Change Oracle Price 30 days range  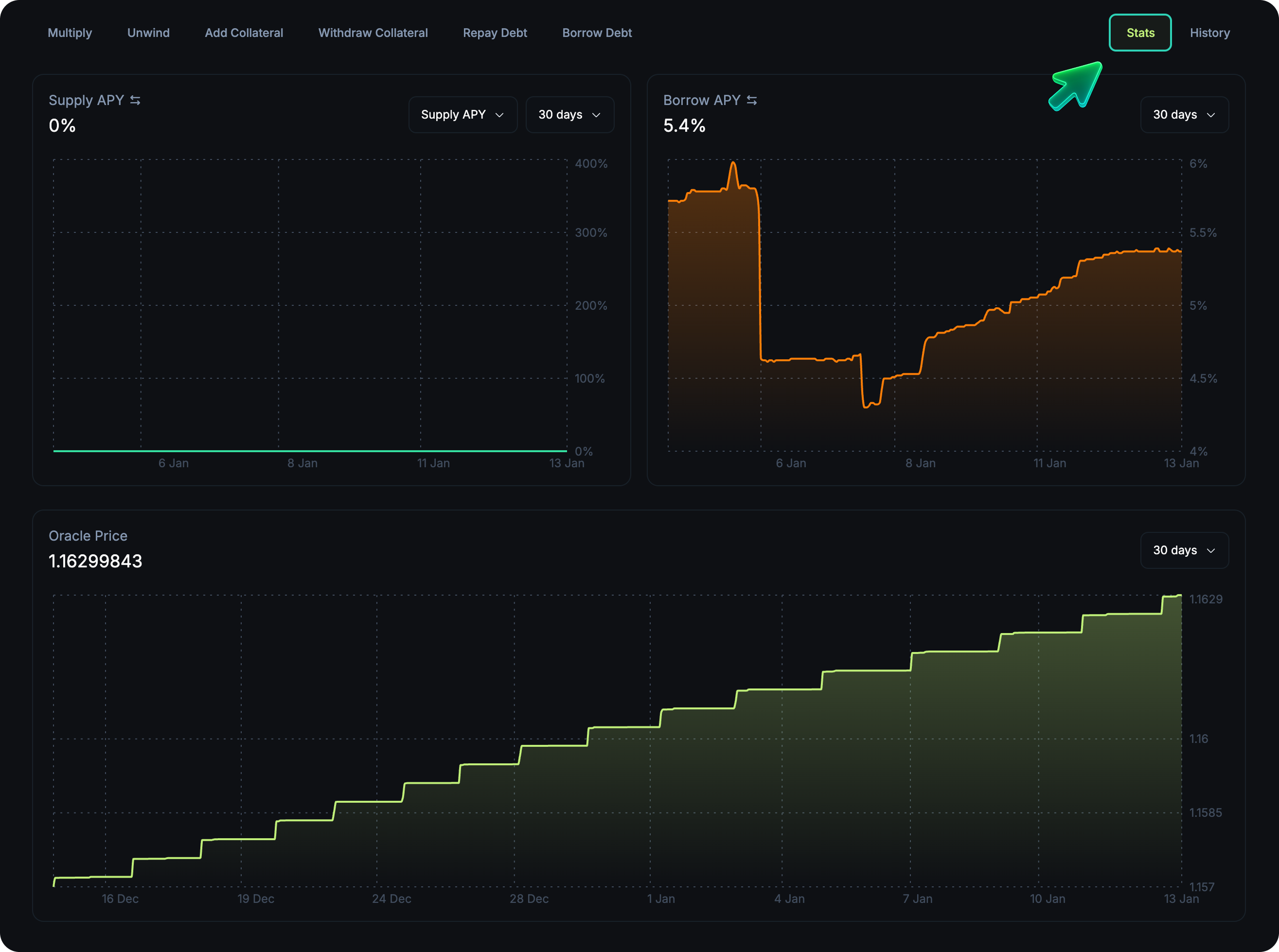pos(1184,550)
